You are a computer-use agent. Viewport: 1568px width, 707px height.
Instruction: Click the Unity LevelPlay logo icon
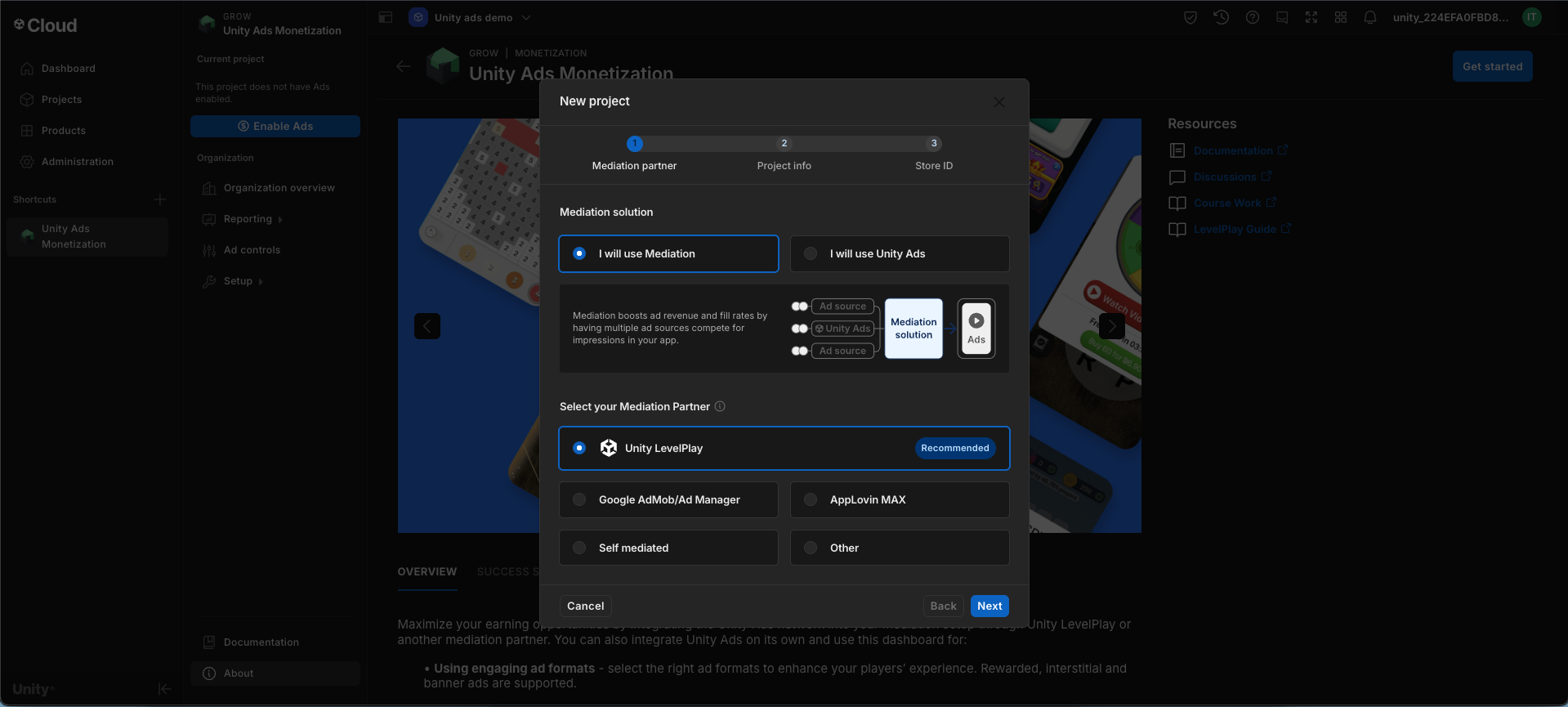(x=609, y=448)
